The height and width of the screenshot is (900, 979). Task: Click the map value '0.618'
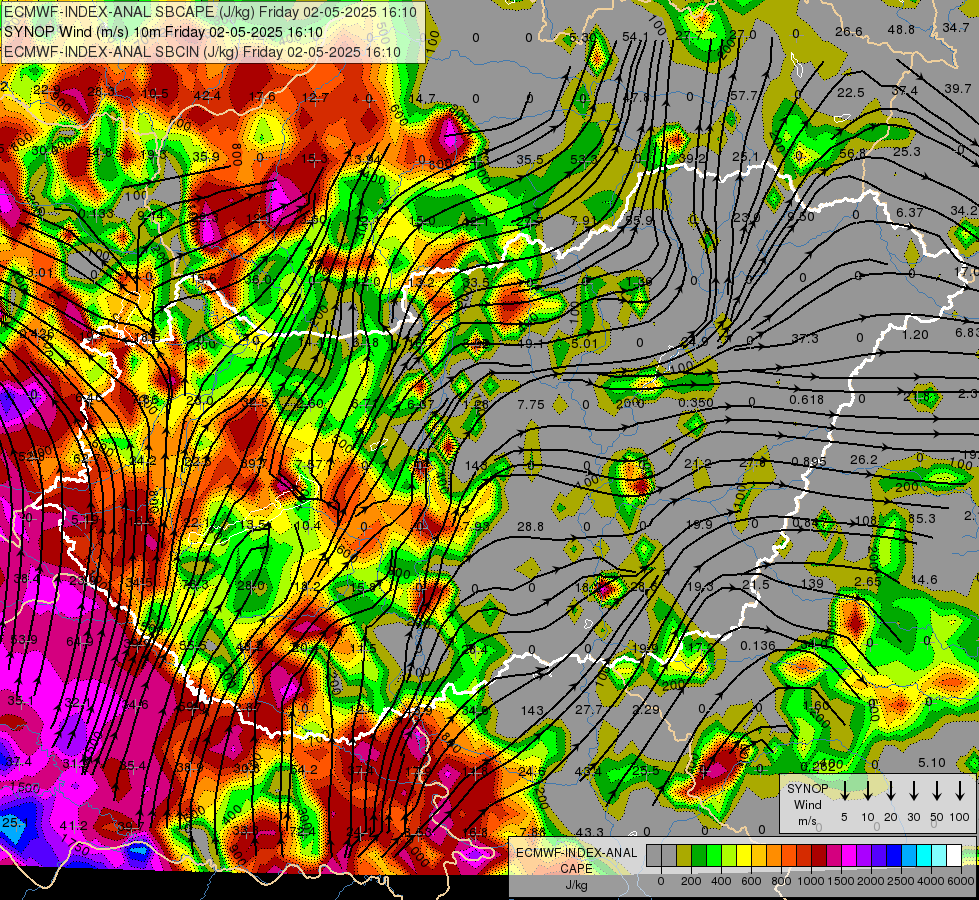806,399
